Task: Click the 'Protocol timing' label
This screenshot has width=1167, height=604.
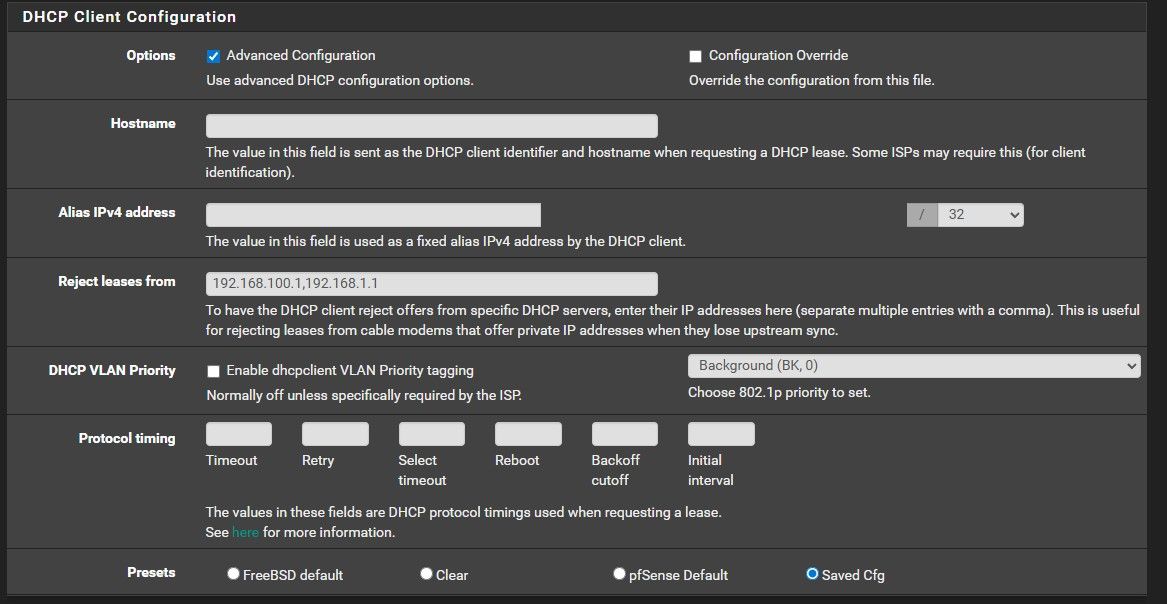Action: [x=127, y=438]
